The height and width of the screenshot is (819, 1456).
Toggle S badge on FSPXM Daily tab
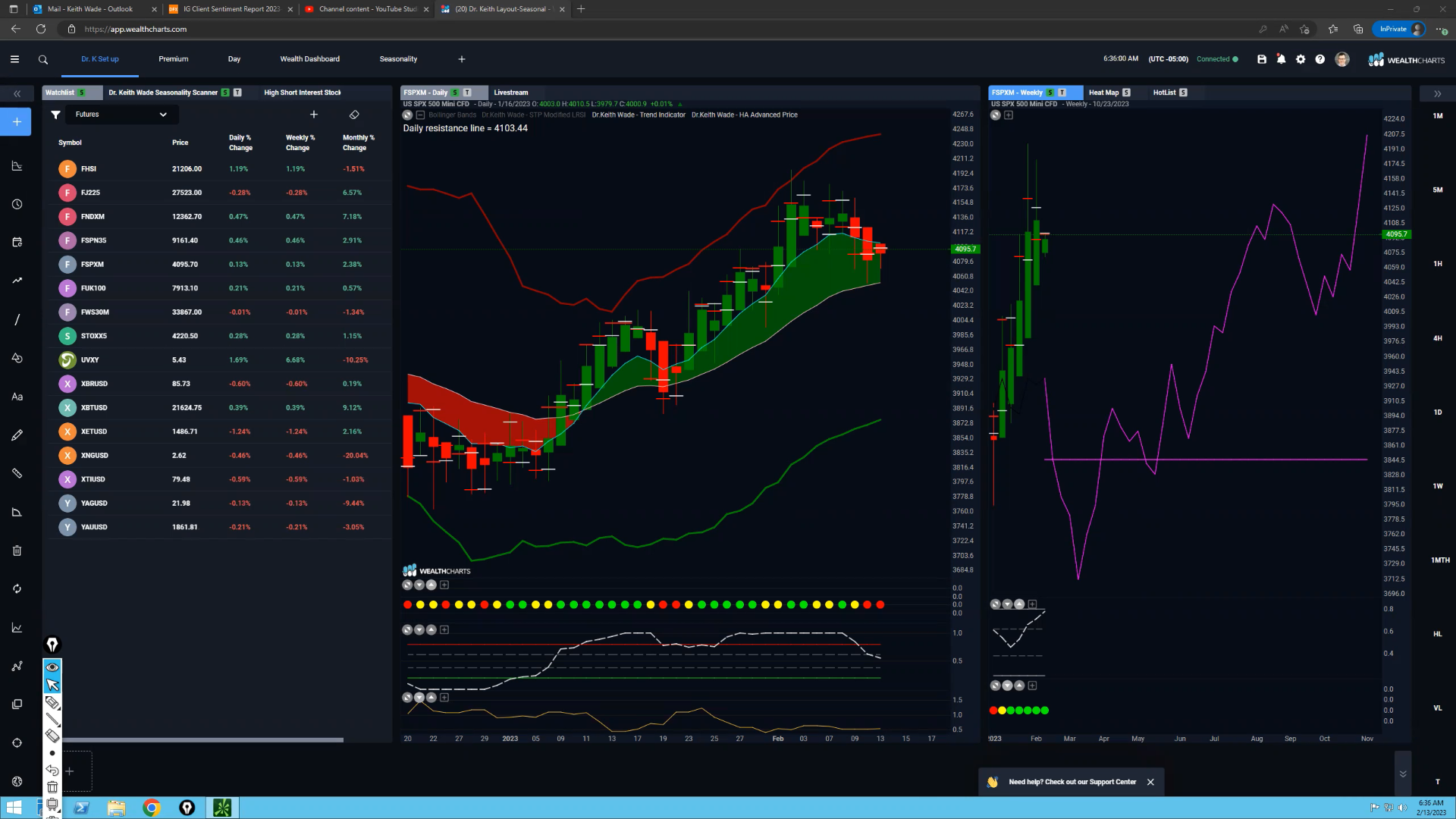coord(455,93)
